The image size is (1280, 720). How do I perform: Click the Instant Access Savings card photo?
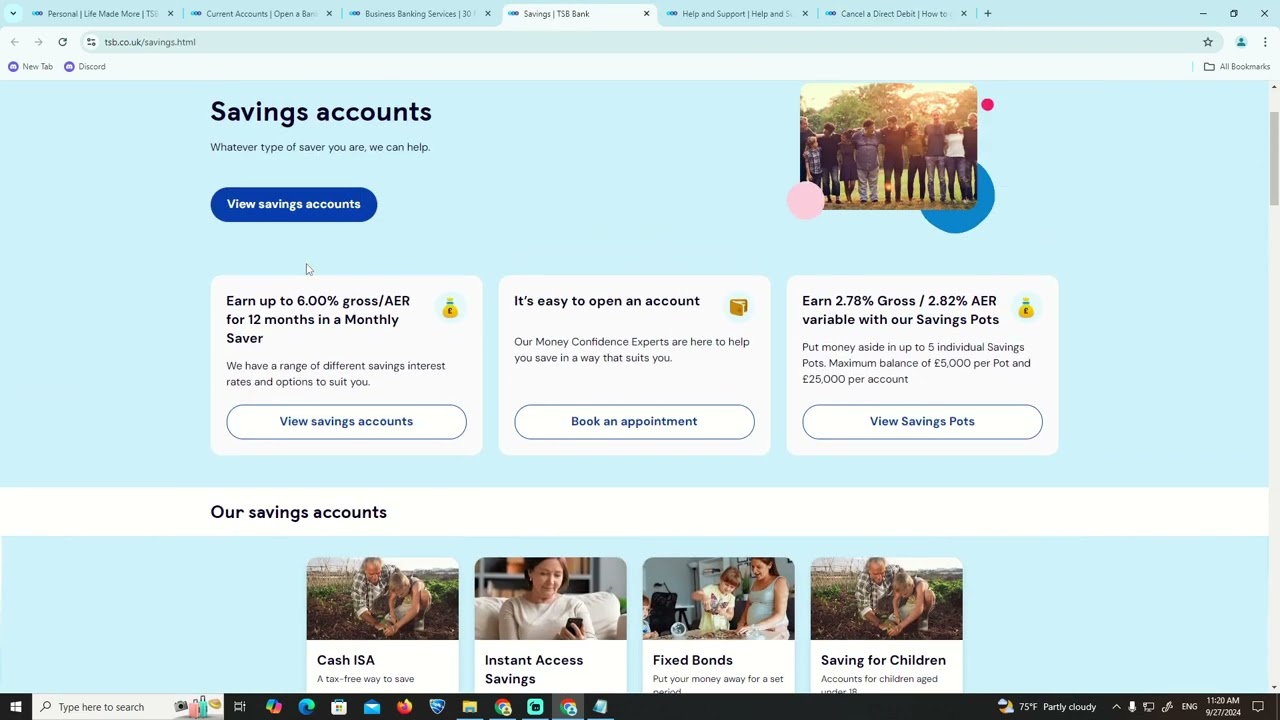pos(550,598)
